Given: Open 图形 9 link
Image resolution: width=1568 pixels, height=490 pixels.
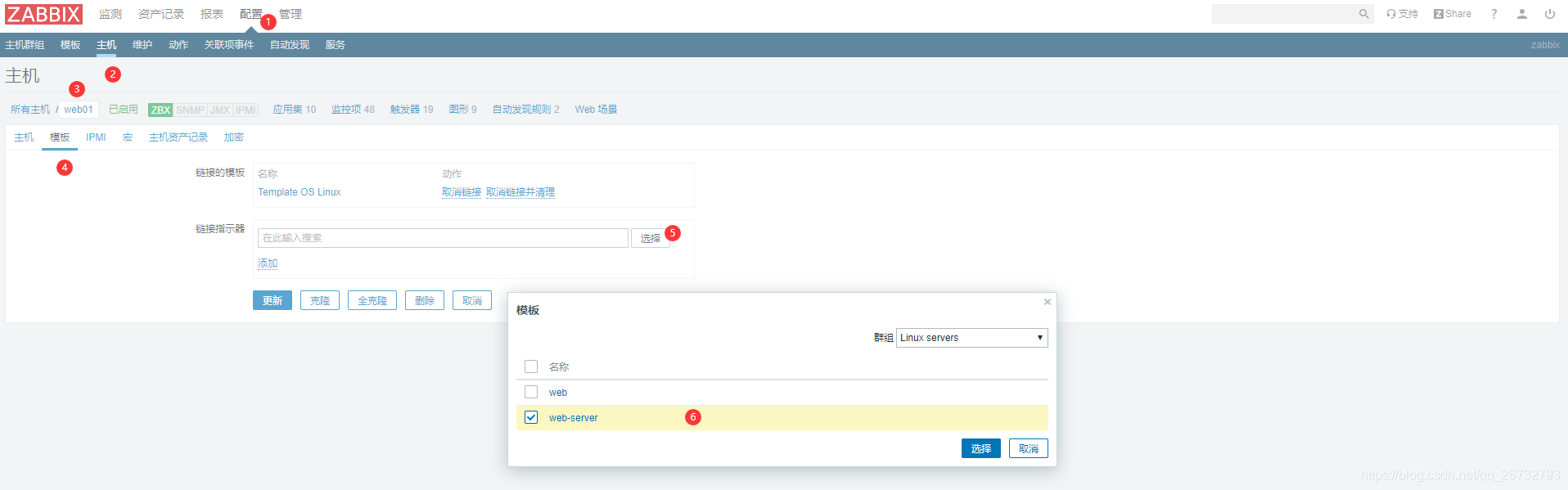Looking at the screenshot, I should 462,110.
